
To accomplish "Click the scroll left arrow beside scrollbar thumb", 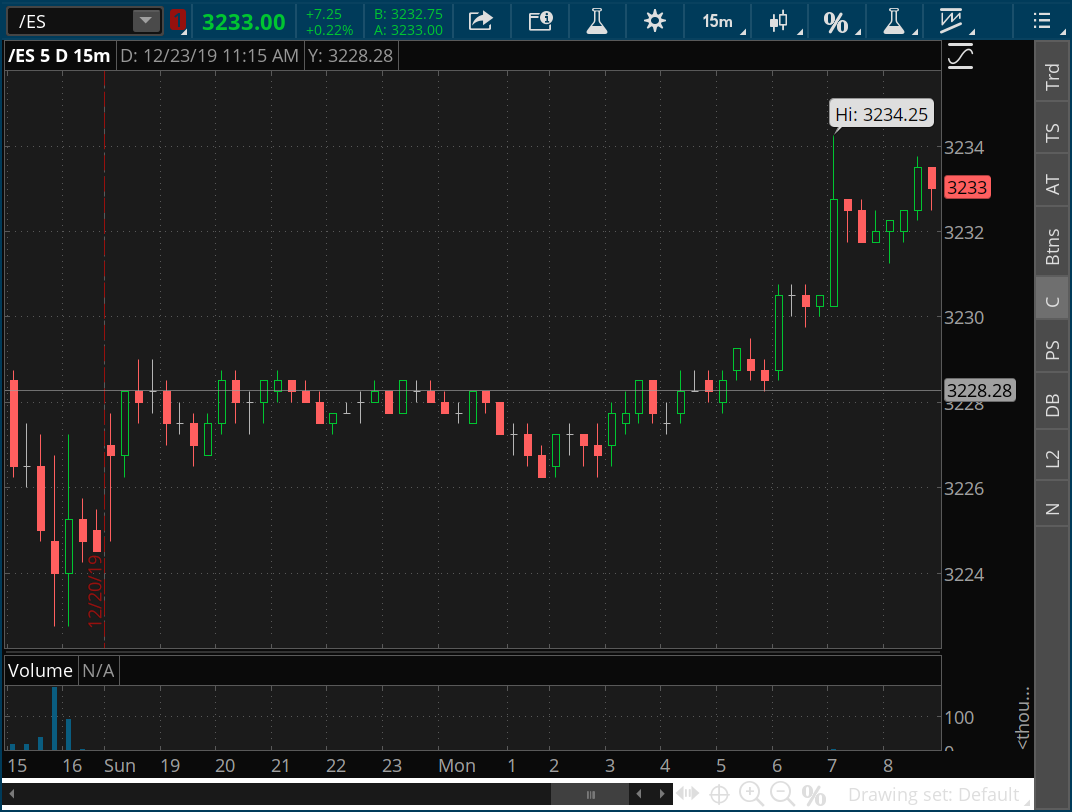I will point(639,794).
